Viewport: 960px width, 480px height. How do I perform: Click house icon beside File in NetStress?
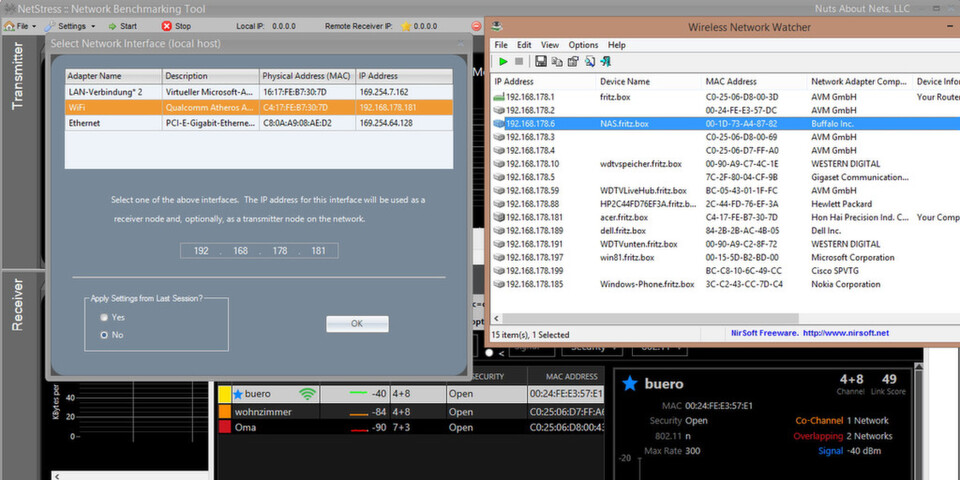pos(9,26)
